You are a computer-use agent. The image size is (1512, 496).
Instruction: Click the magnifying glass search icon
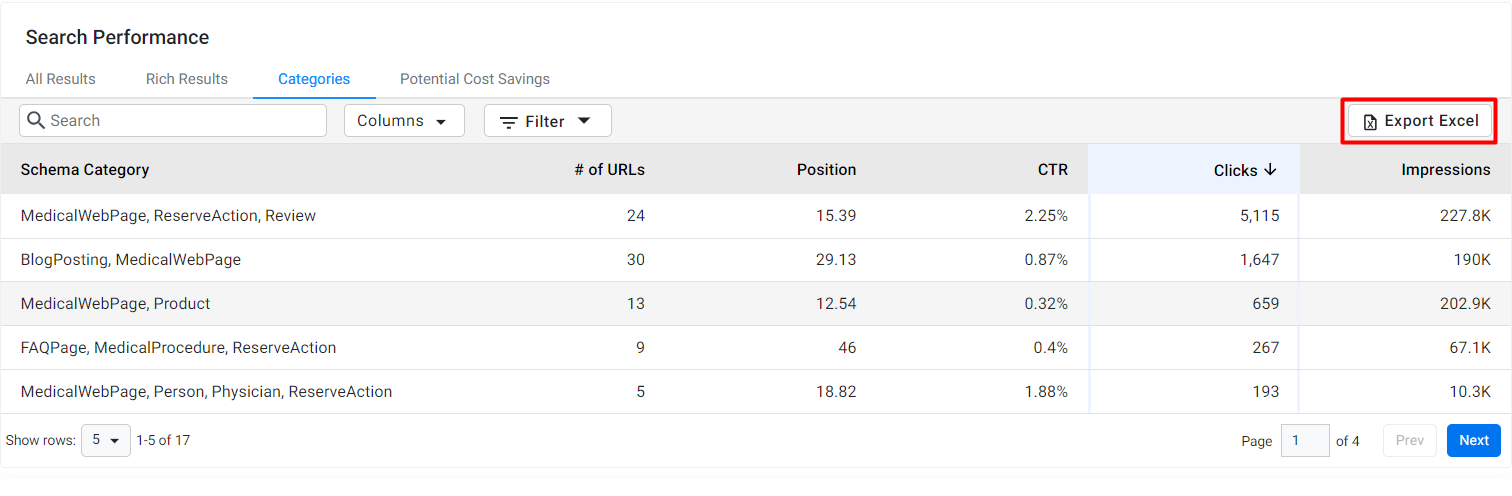(x=36, y=120)
